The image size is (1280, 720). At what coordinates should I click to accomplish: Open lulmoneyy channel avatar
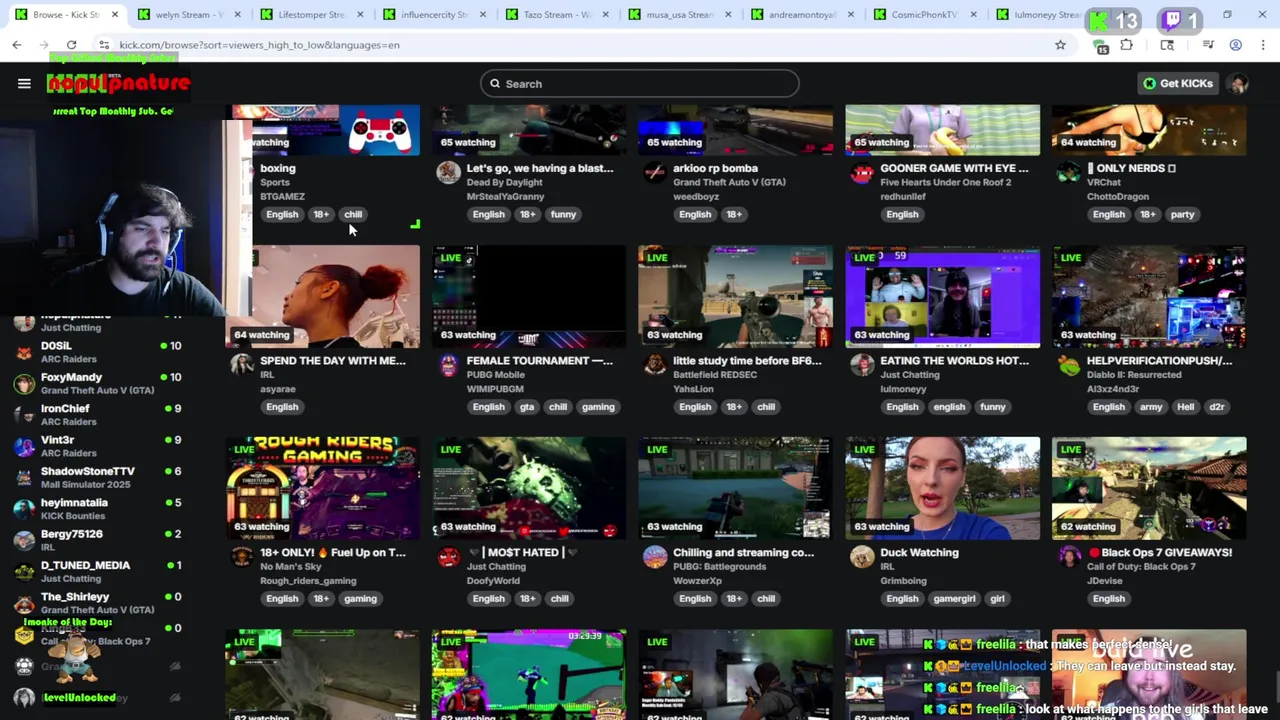[862, 365]
